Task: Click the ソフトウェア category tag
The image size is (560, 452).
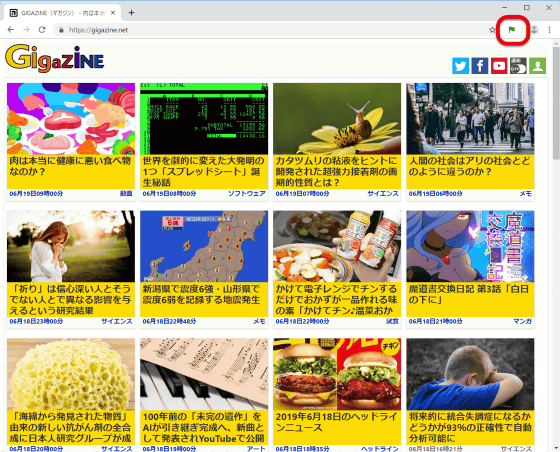Action: [x=247, y=194]
